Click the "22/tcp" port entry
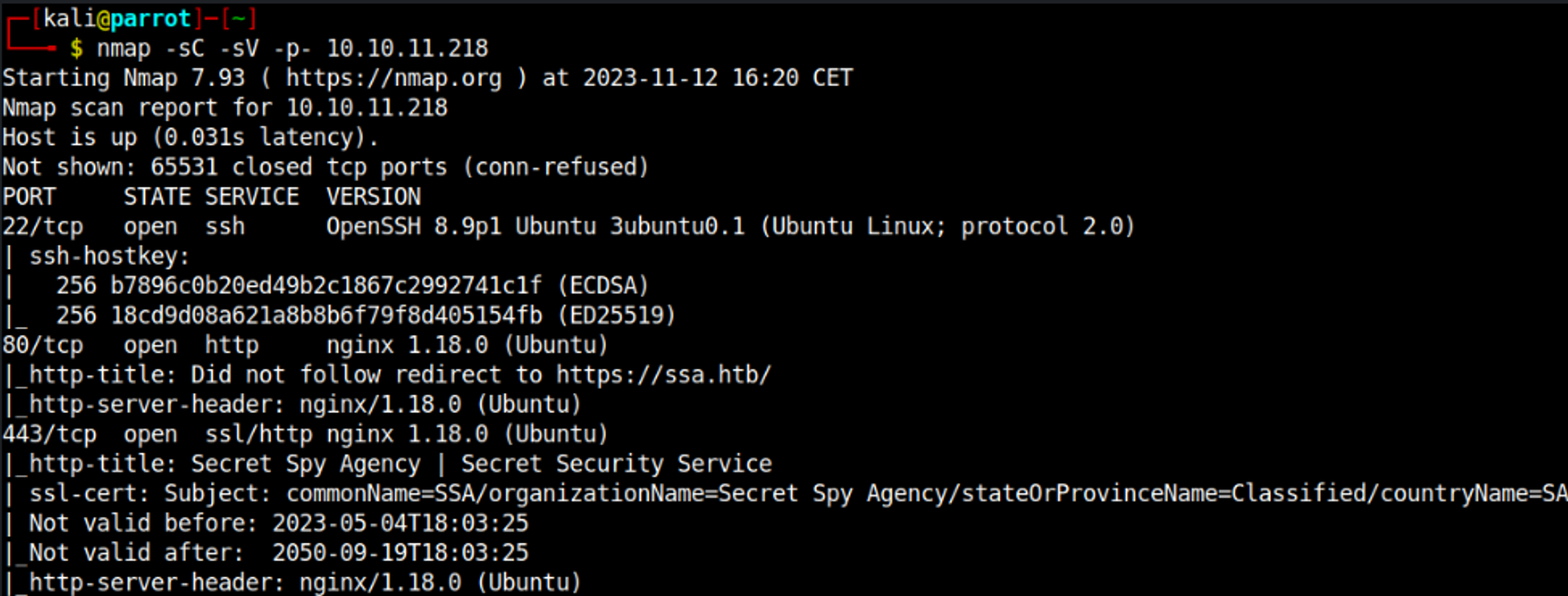This screenshot has width=1568, height=596. coord(42,227)
